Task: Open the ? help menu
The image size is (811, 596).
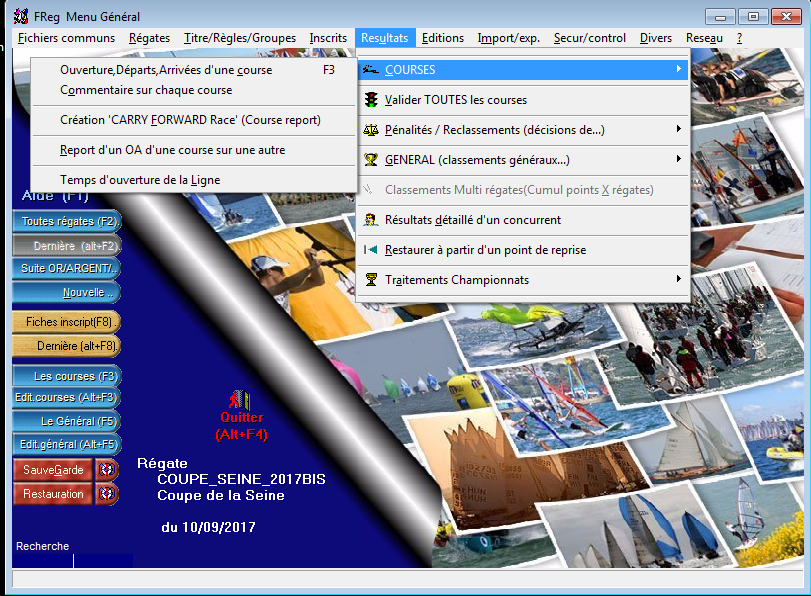Action: pos(740,38)
